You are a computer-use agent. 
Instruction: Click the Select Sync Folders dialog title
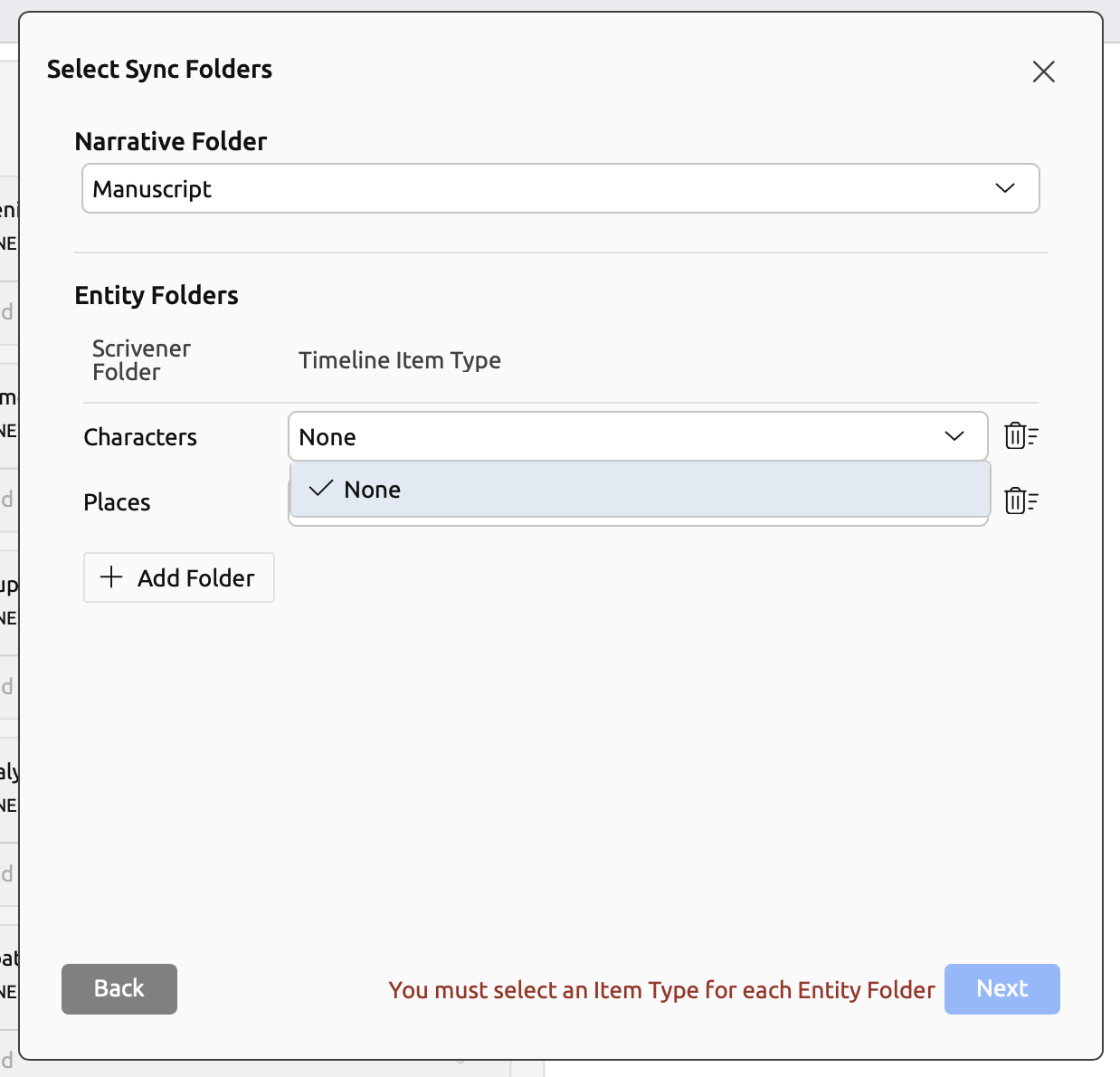tap(159, 69)
